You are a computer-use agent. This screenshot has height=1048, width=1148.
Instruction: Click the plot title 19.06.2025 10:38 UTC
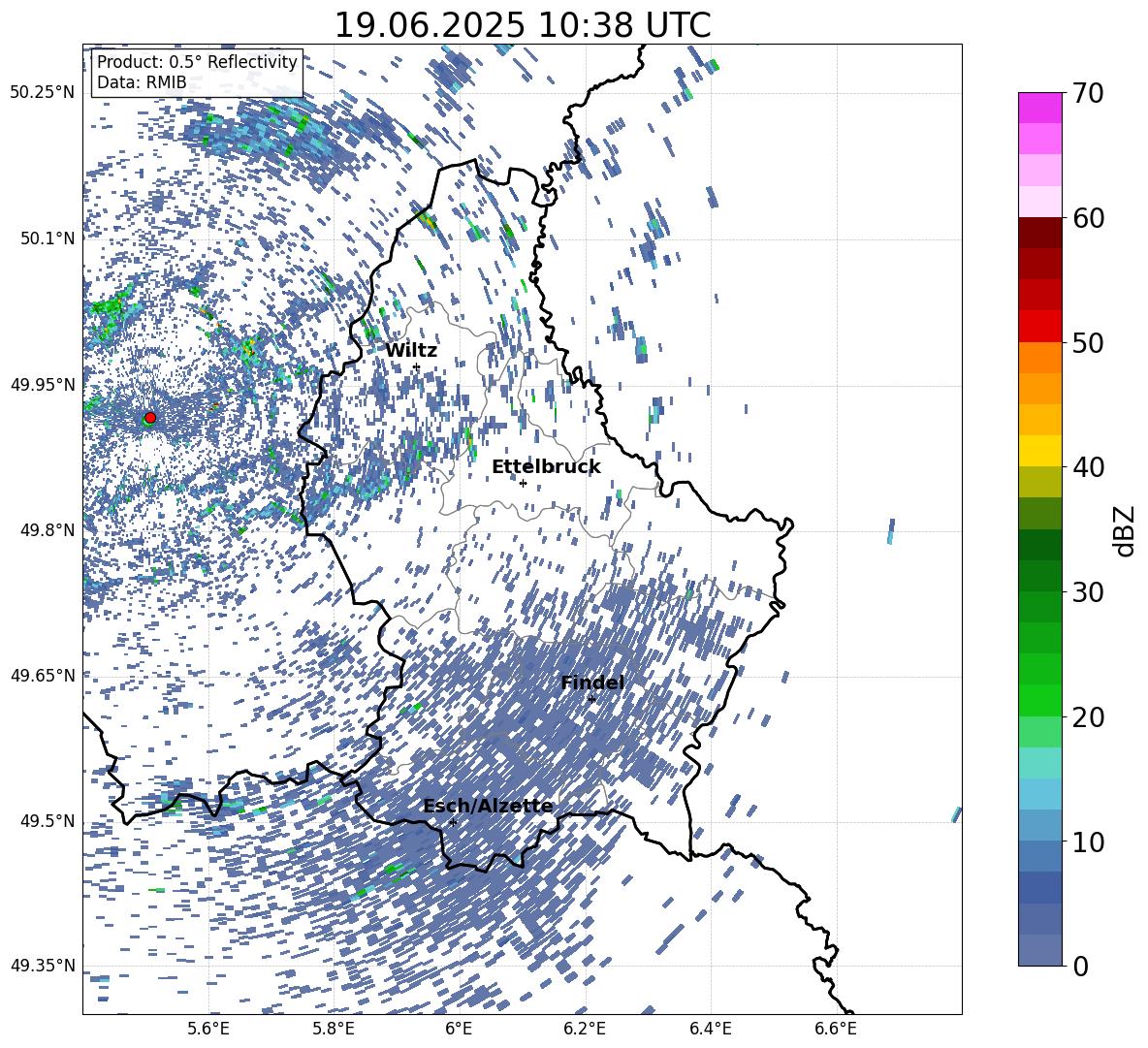tap(523, 25)
